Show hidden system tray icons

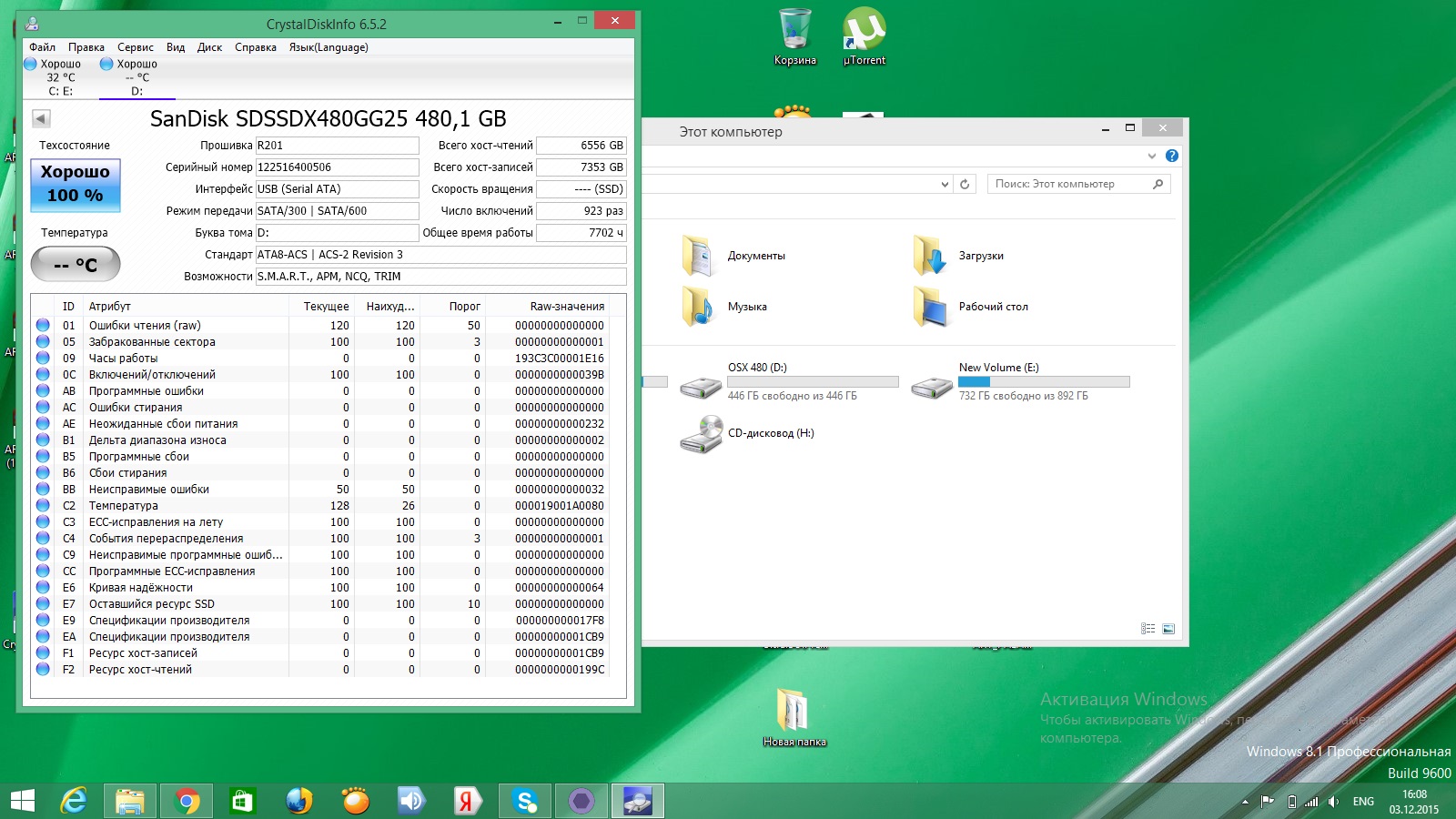click(x=1245, y=802)
